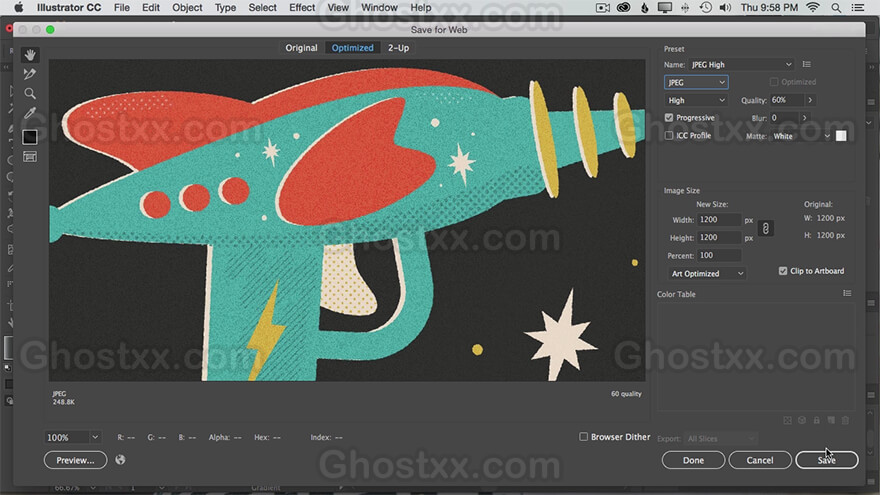Open the JPEG file format dropdown
Image resolution: width=880 pixels, height=495 pixels.
(x=696, y=82)
